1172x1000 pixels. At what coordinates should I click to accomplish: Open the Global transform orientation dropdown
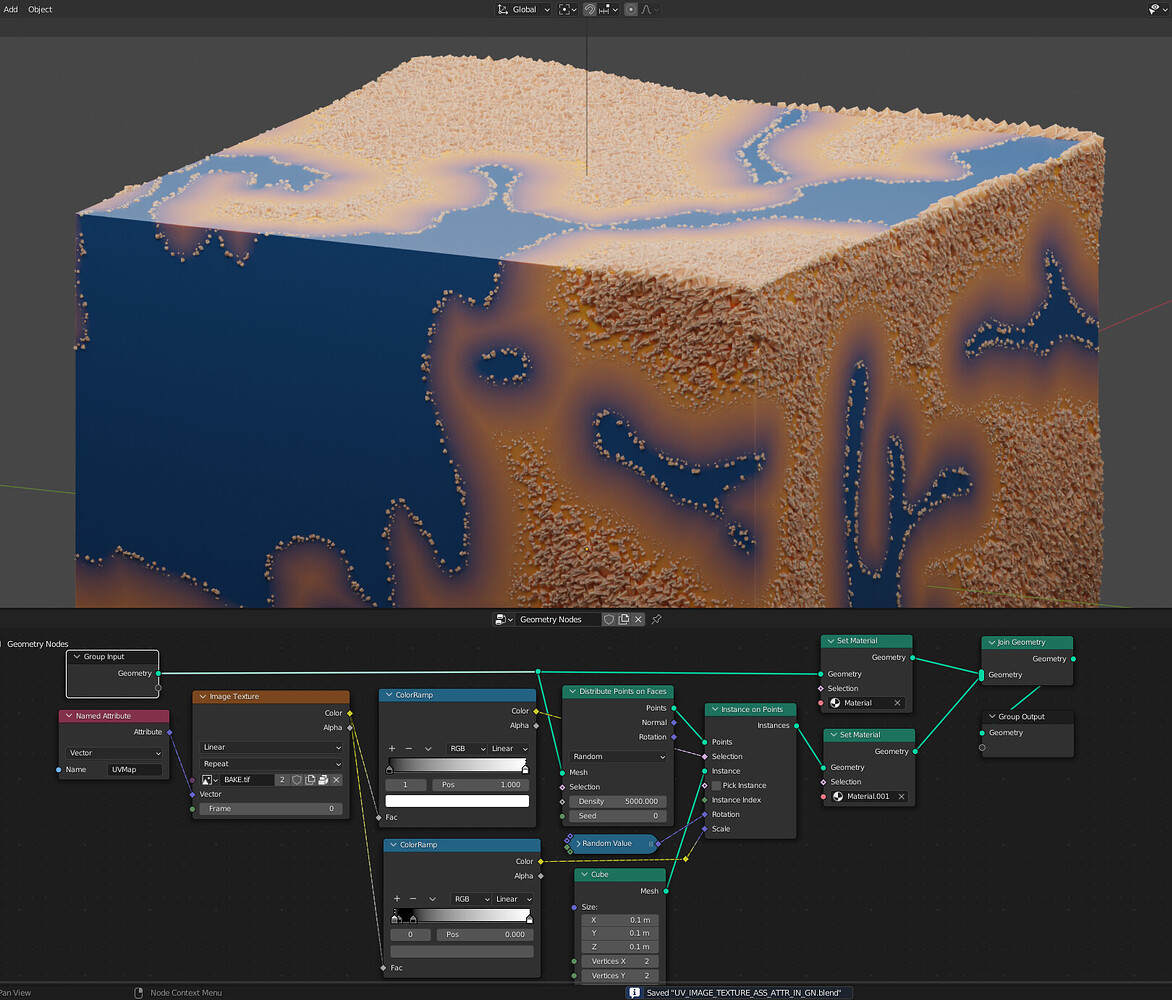click(524, 10)
